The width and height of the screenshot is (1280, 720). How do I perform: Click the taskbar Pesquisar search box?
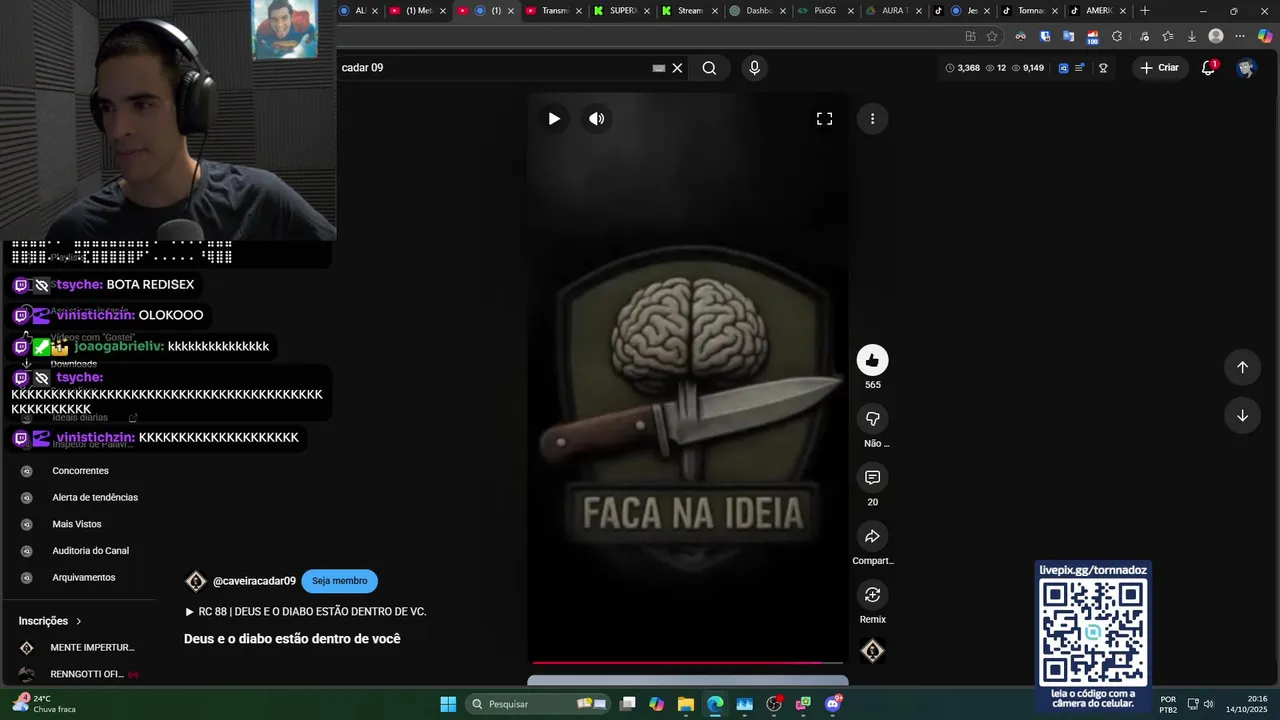click(539, 704)
